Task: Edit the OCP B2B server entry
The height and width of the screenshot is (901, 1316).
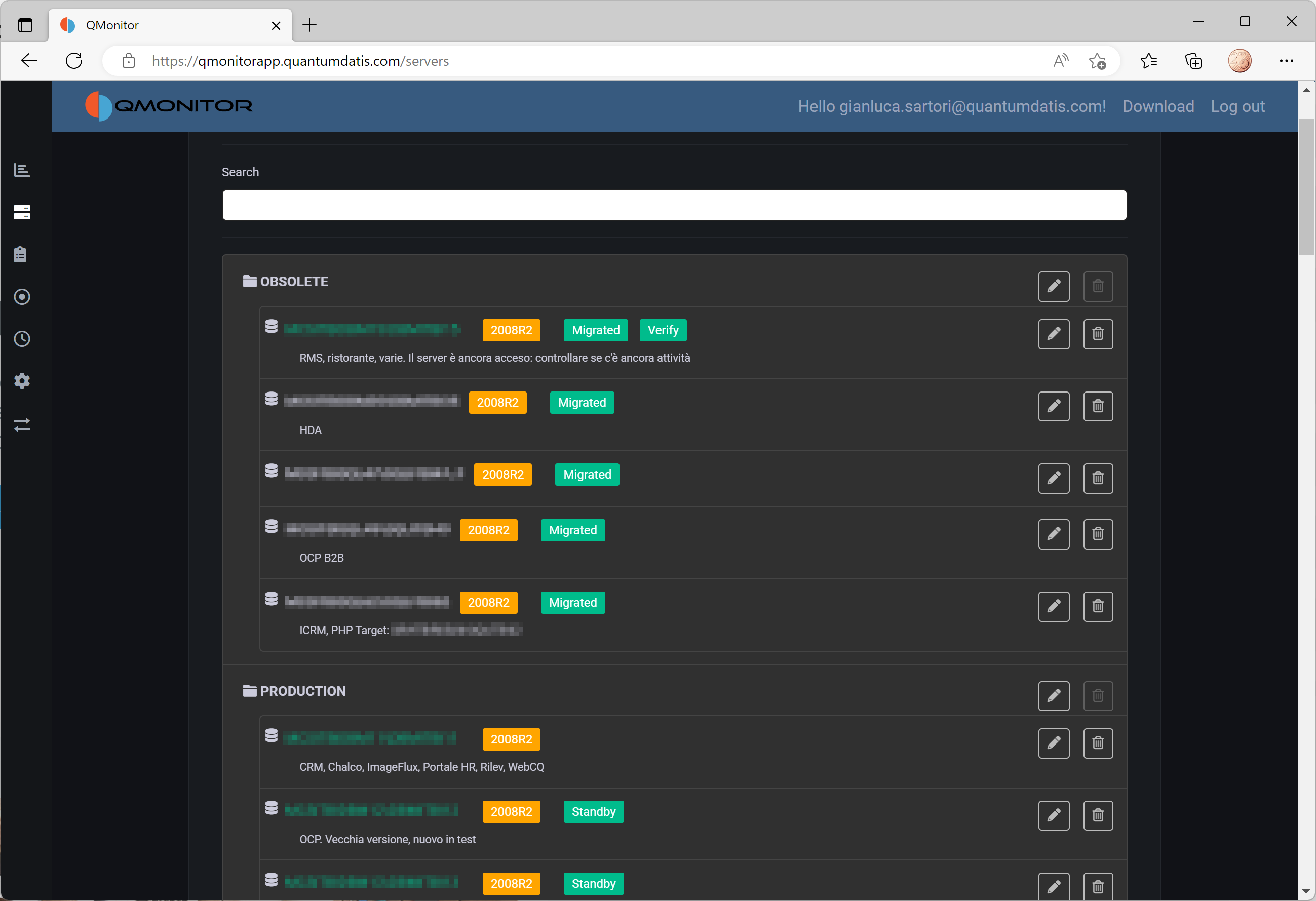Action: click(x=1053, y=533)
